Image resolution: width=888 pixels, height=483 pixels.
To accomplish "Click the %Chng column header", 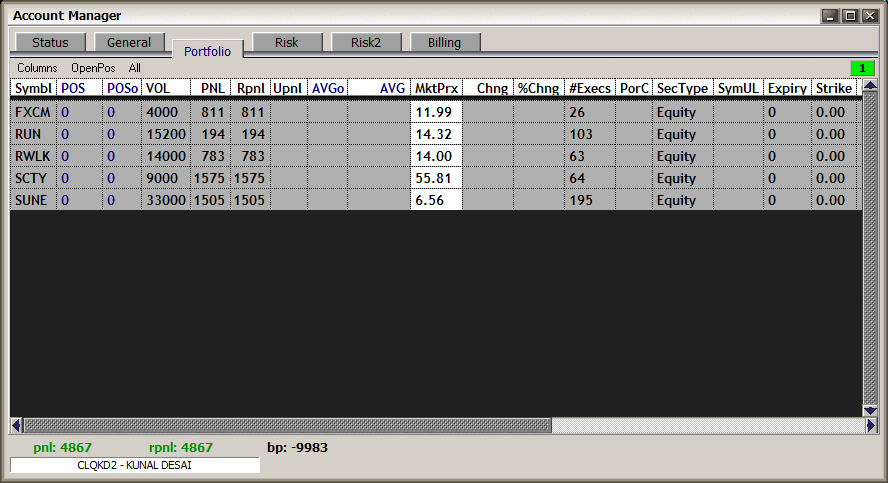I will pos(539,88).
